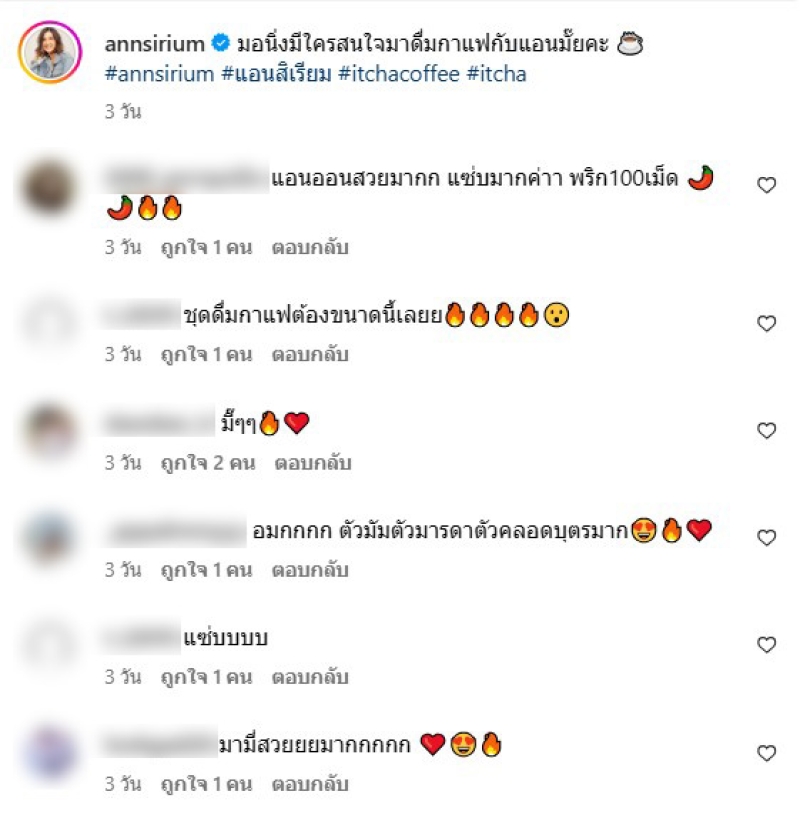View ถูกใจ 2 คน likes on the มี๊ๆๆ comment
This screenshot has width=800, height=818.
coord(208,463)
